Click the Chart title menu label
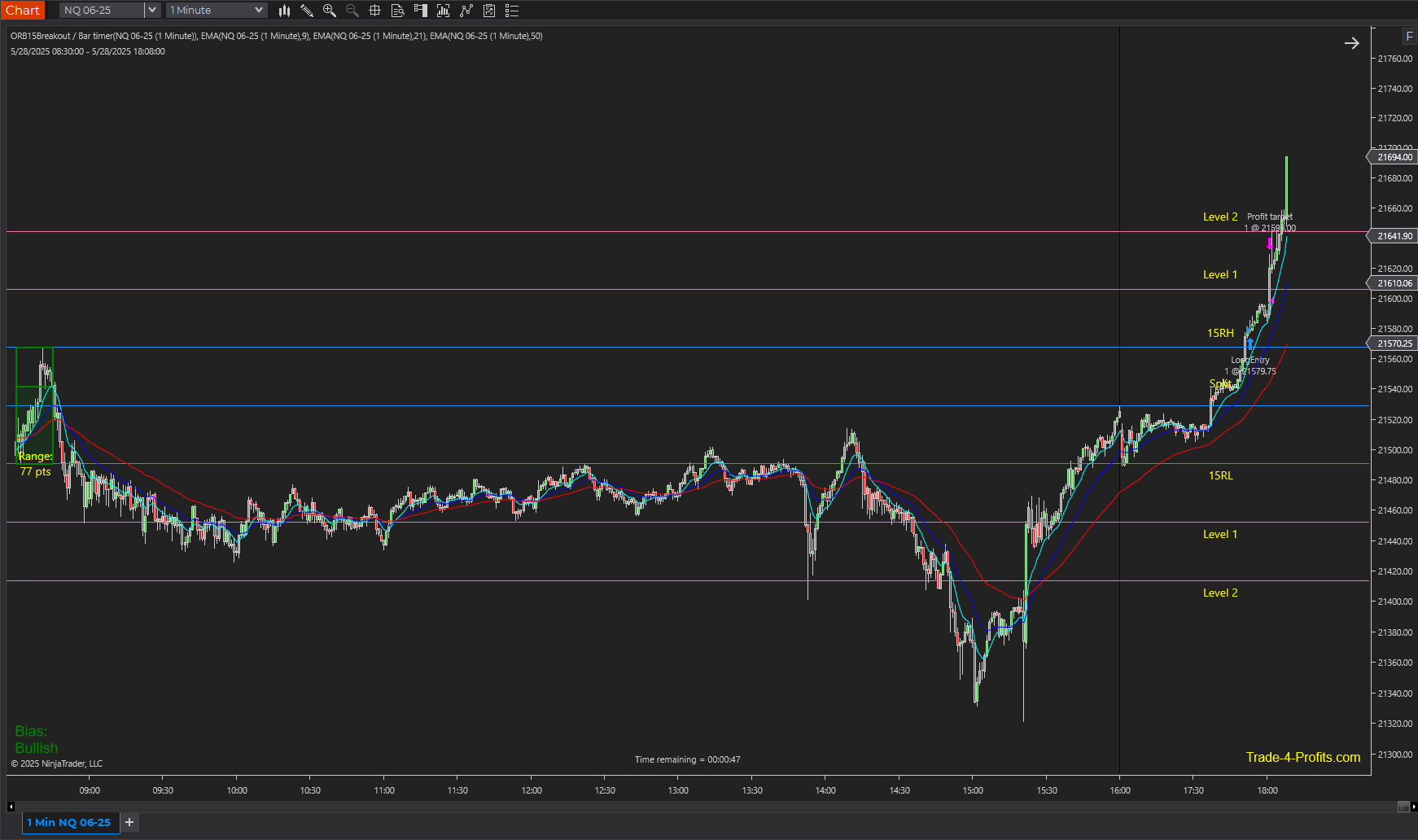Image resolution: width=1418 pixels, height=840 pixels. click(23, 11)
